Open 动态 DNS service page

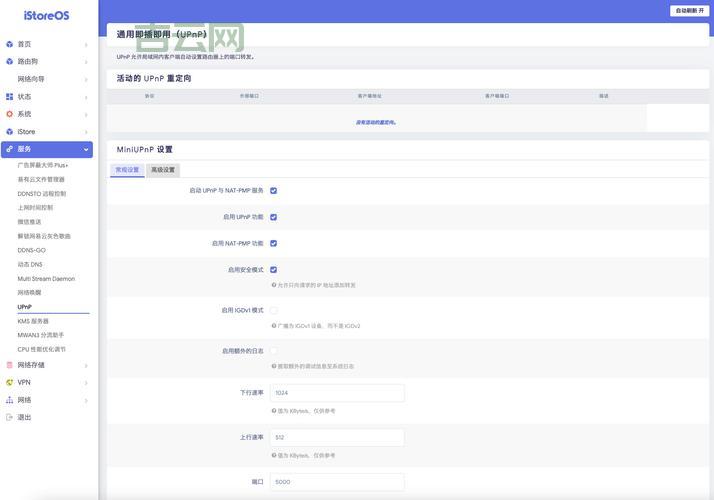click(x=30, y=264)
